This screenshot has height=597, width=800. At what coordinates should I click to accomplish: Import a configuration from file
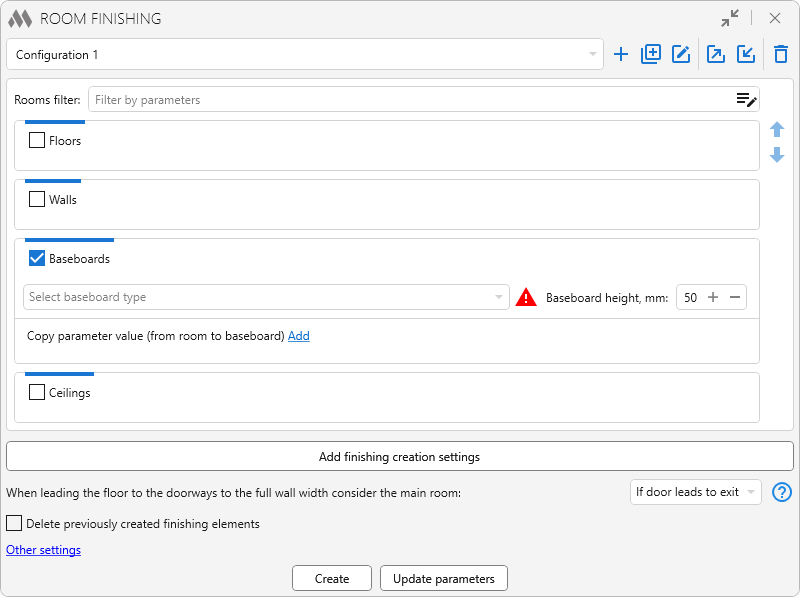pyautogui.click(x=746, y=55)
